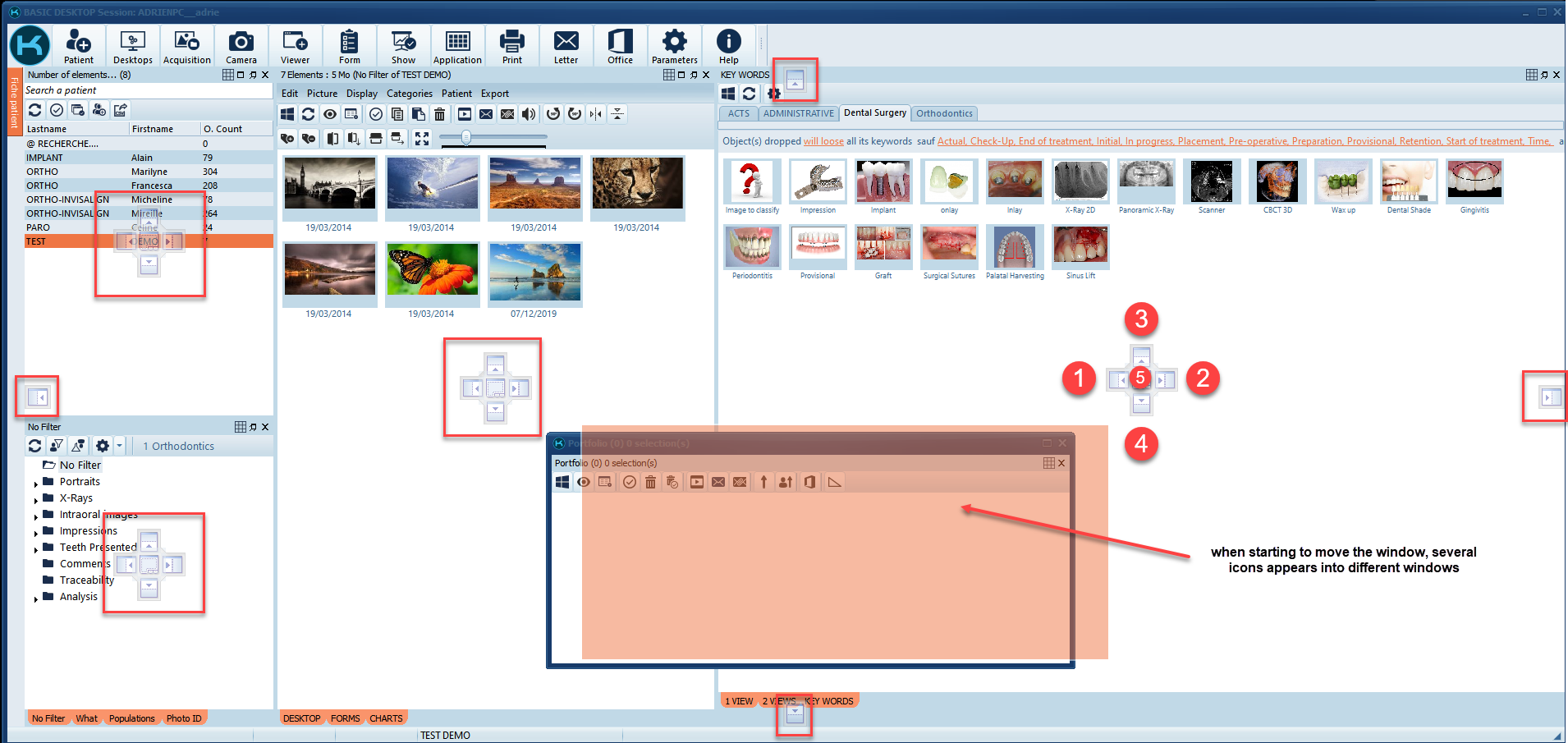Start slideshow from picture toolbar

click(464, 114)
